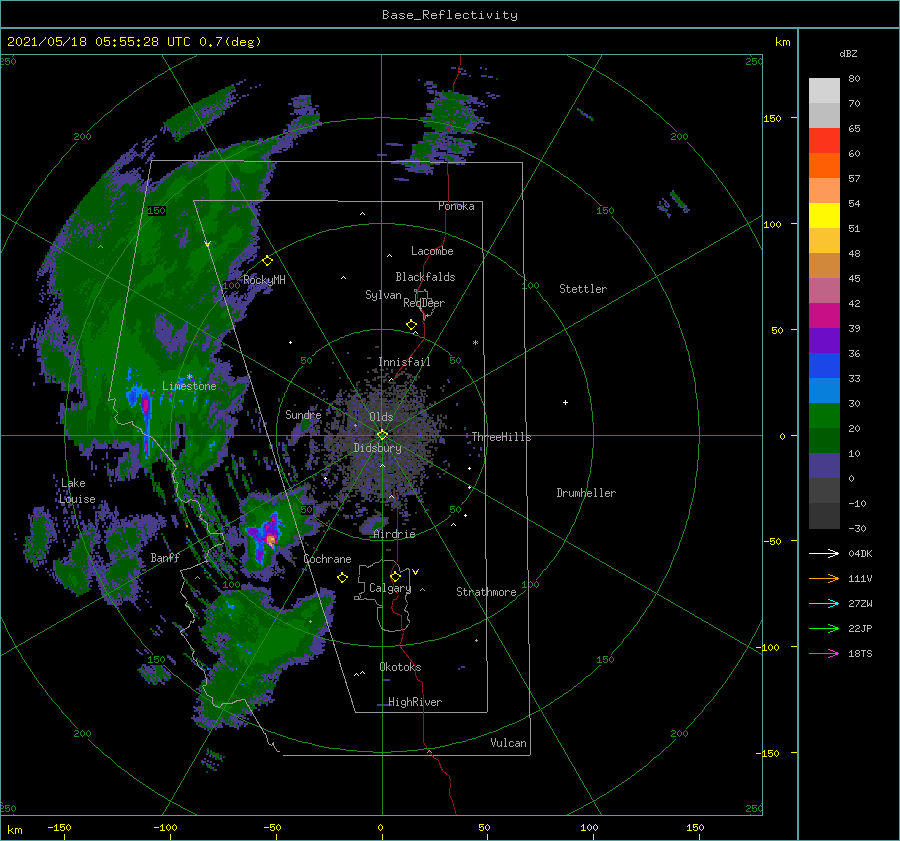
Task: Click the dBZ legend heading
Action: coord(848,53)
